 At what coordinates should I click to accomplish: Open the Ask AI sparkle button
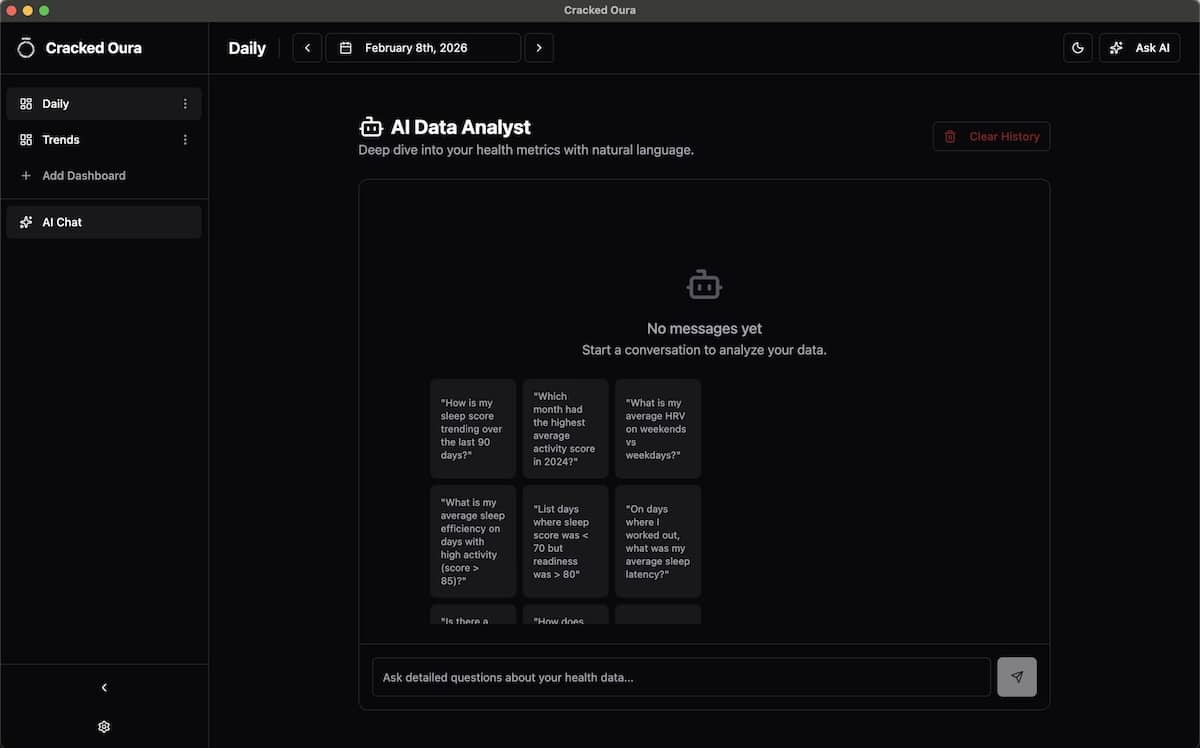click(1140, 48)
